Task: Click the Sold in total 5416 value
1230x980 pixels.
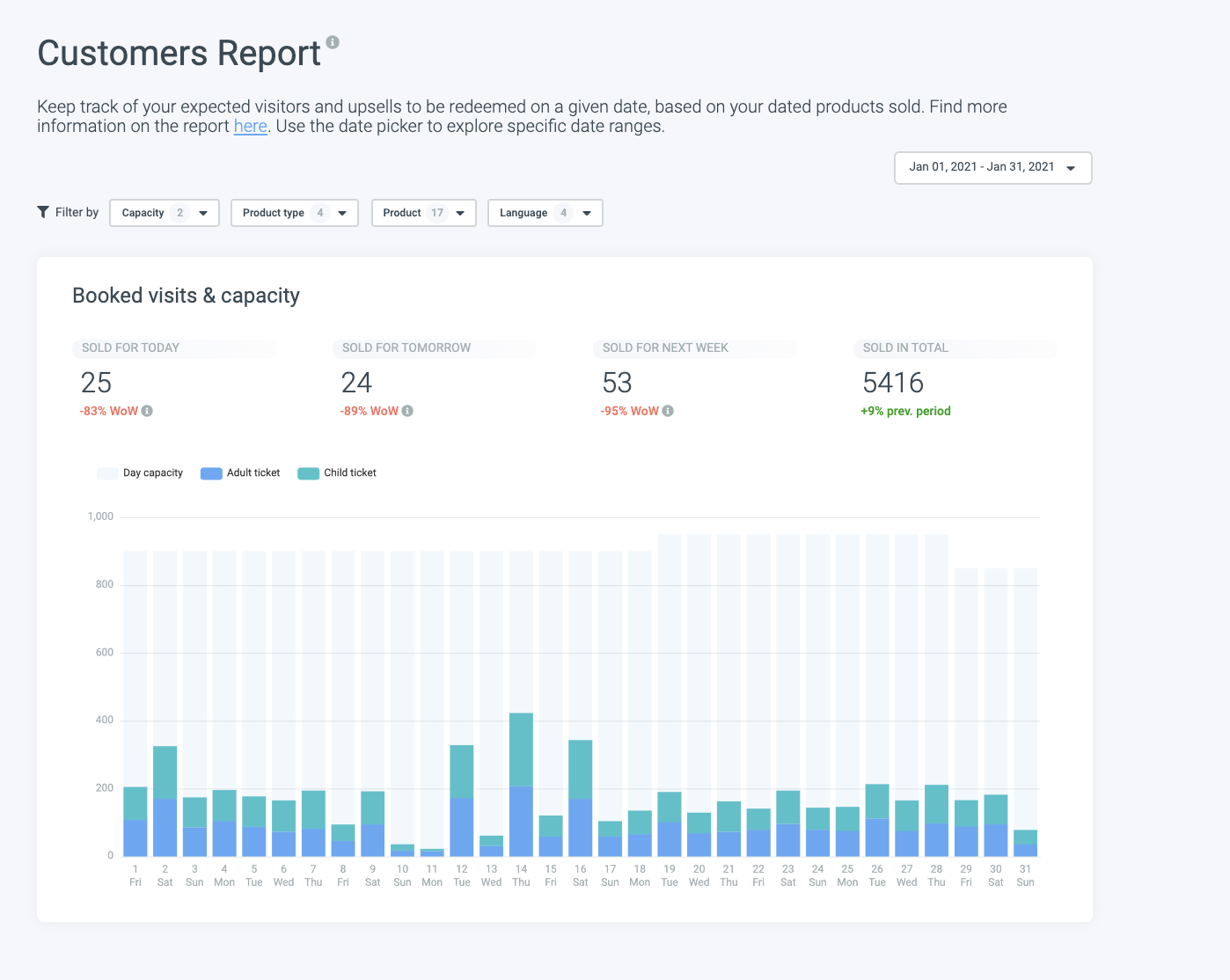Action: 892,383
